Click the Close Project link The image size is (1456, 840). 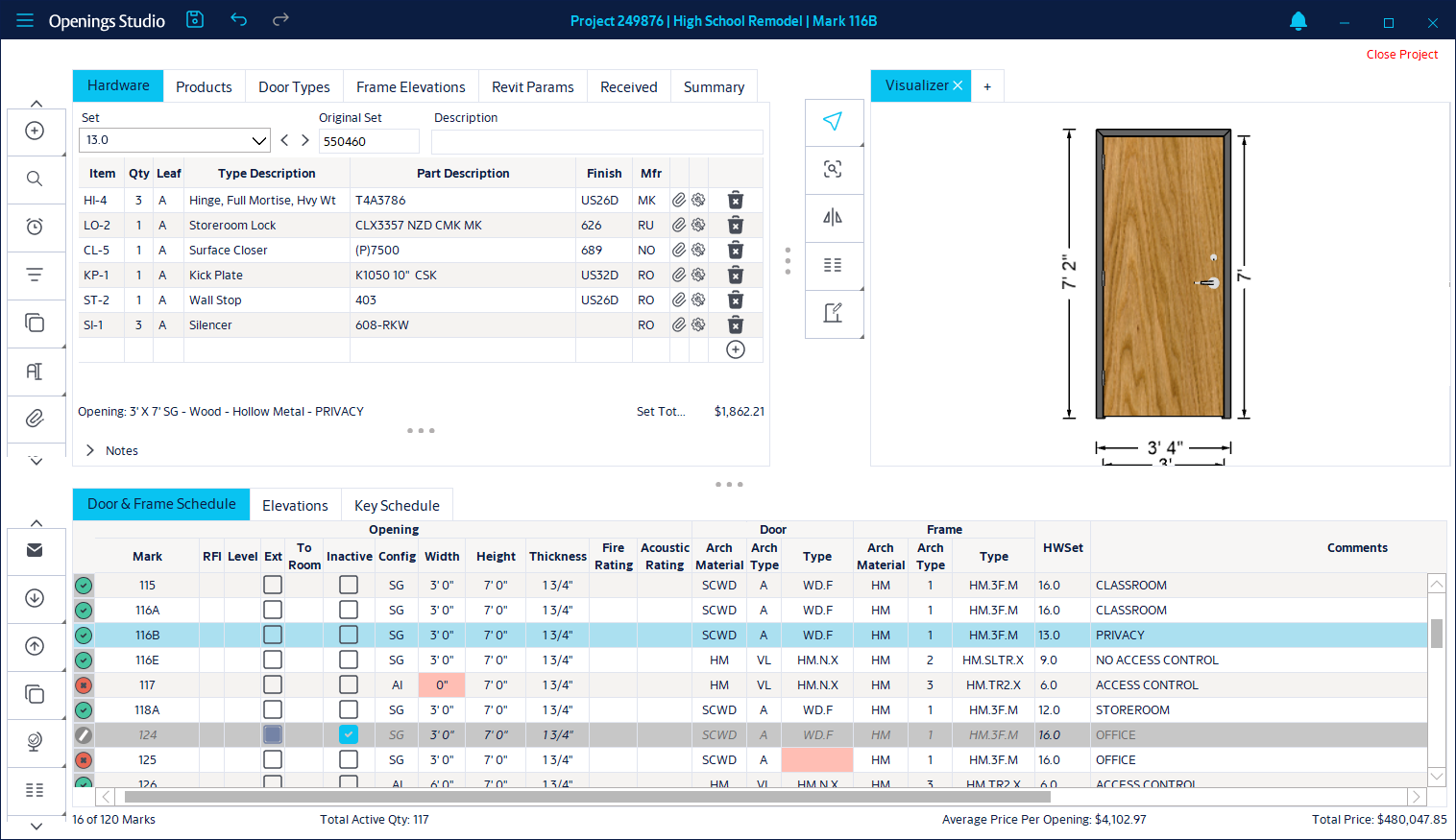(x=1402, y=55)
